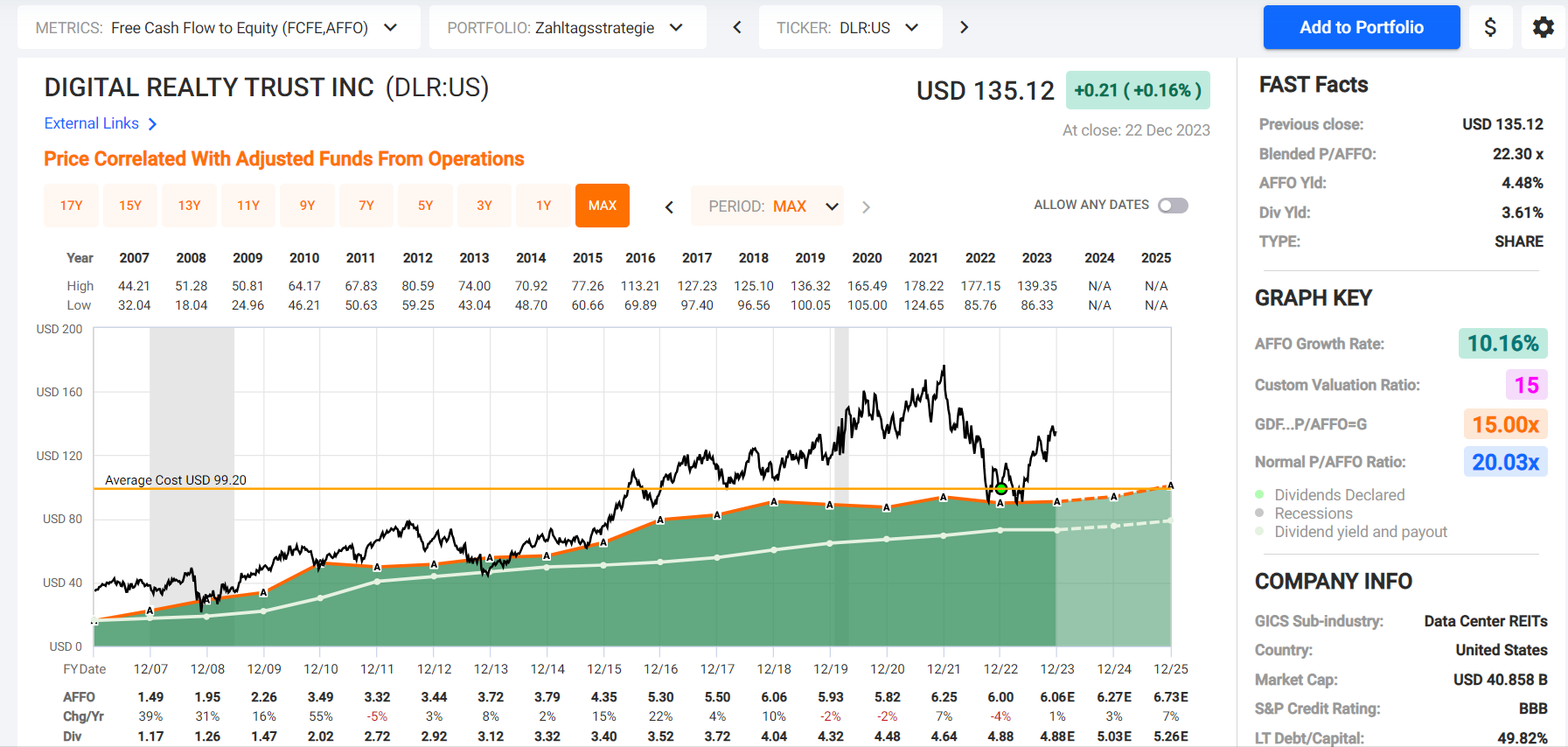Open the METRICS dropdown
The height and width of the screenshot is (747, 1568).
coord(219,27)
